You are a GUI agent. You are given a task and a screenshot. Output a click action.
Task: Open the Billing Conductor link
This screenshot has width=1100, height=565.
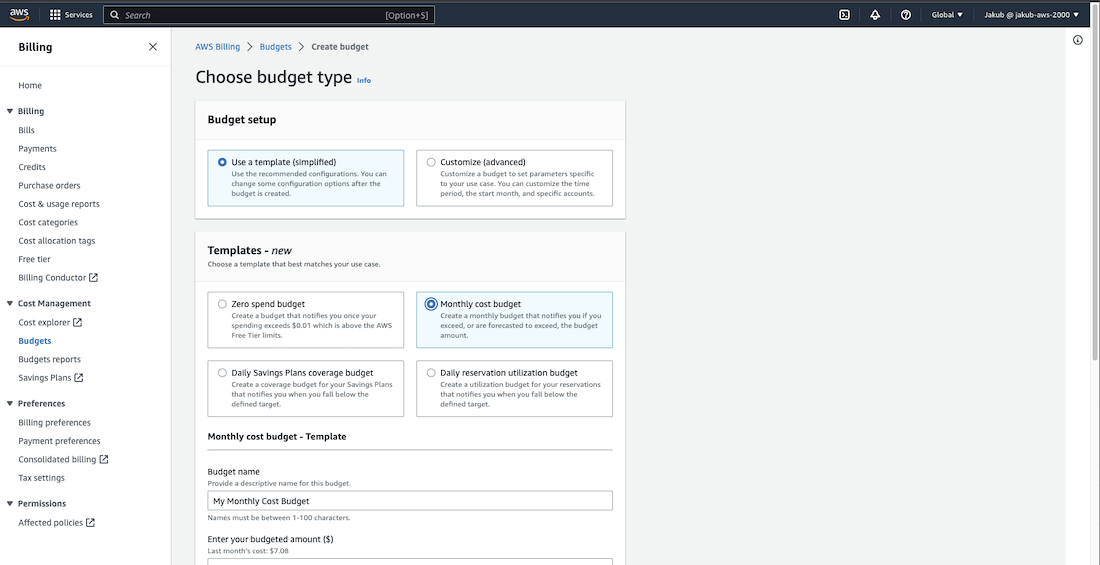tap(52, 277)
